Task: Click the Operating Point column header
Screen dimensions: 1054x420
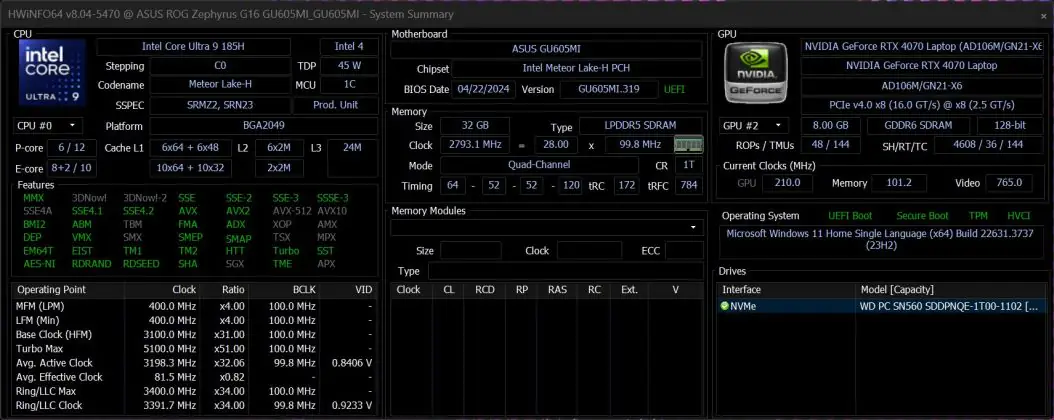Action: pos(68,290)
